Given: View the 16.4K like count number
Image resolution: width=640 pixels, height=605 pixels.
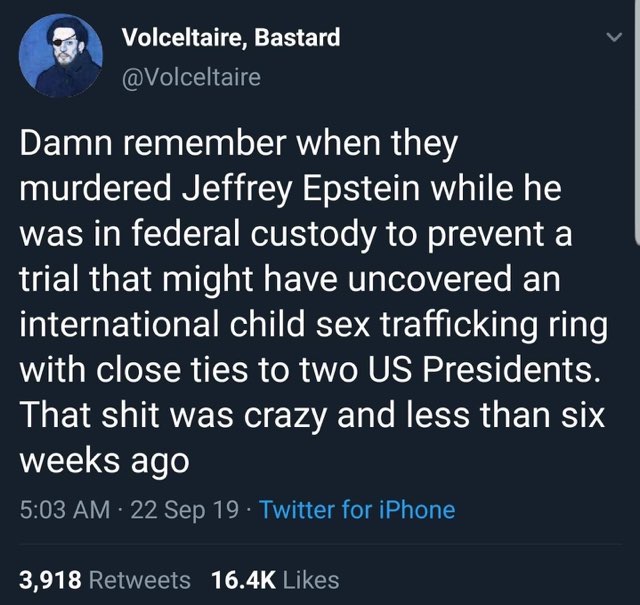Looking at the screenshot, I should tap(241, 579).
